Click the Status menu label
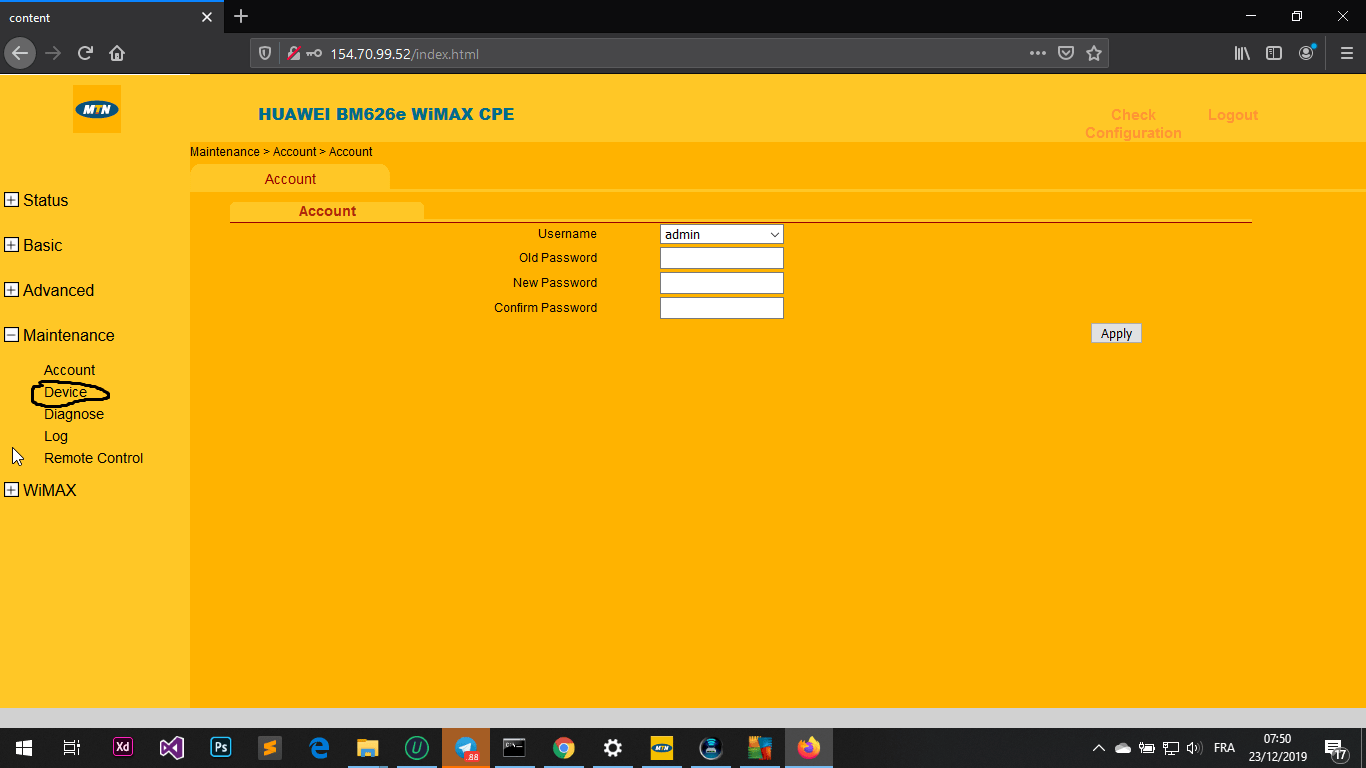The width and height of the screenshot is (1366, 768). pos(46,200)
